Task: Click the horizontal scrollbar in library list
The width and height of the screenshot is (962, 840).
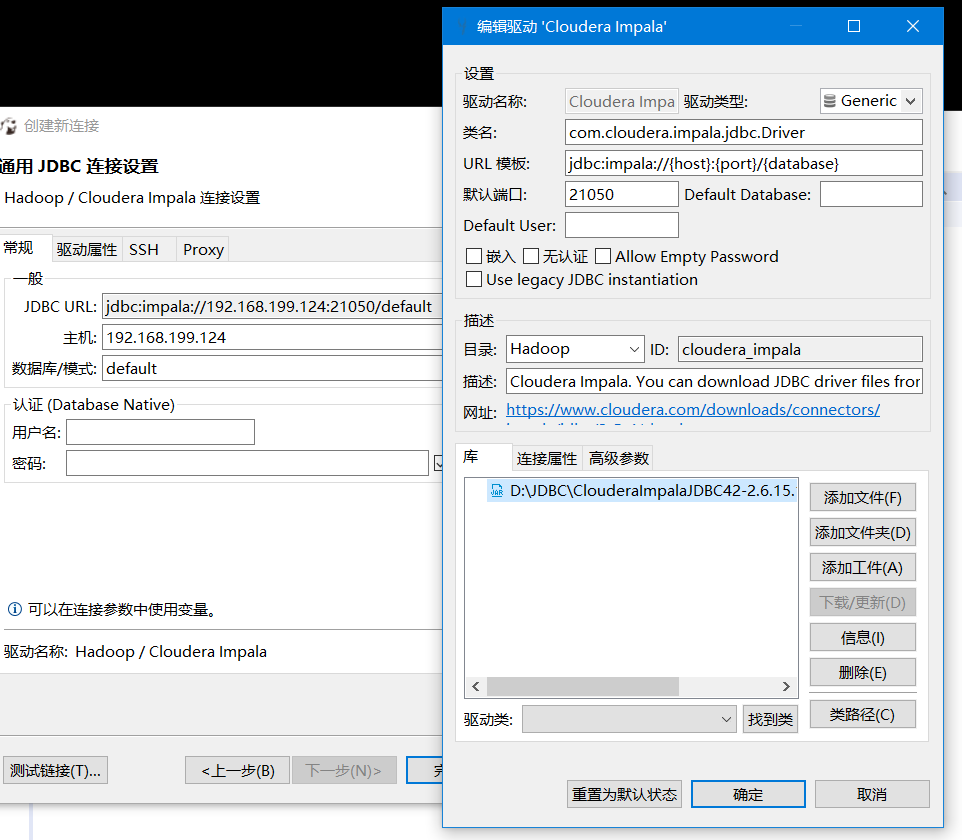Action: pyautogui.click(x=630, y=687)
